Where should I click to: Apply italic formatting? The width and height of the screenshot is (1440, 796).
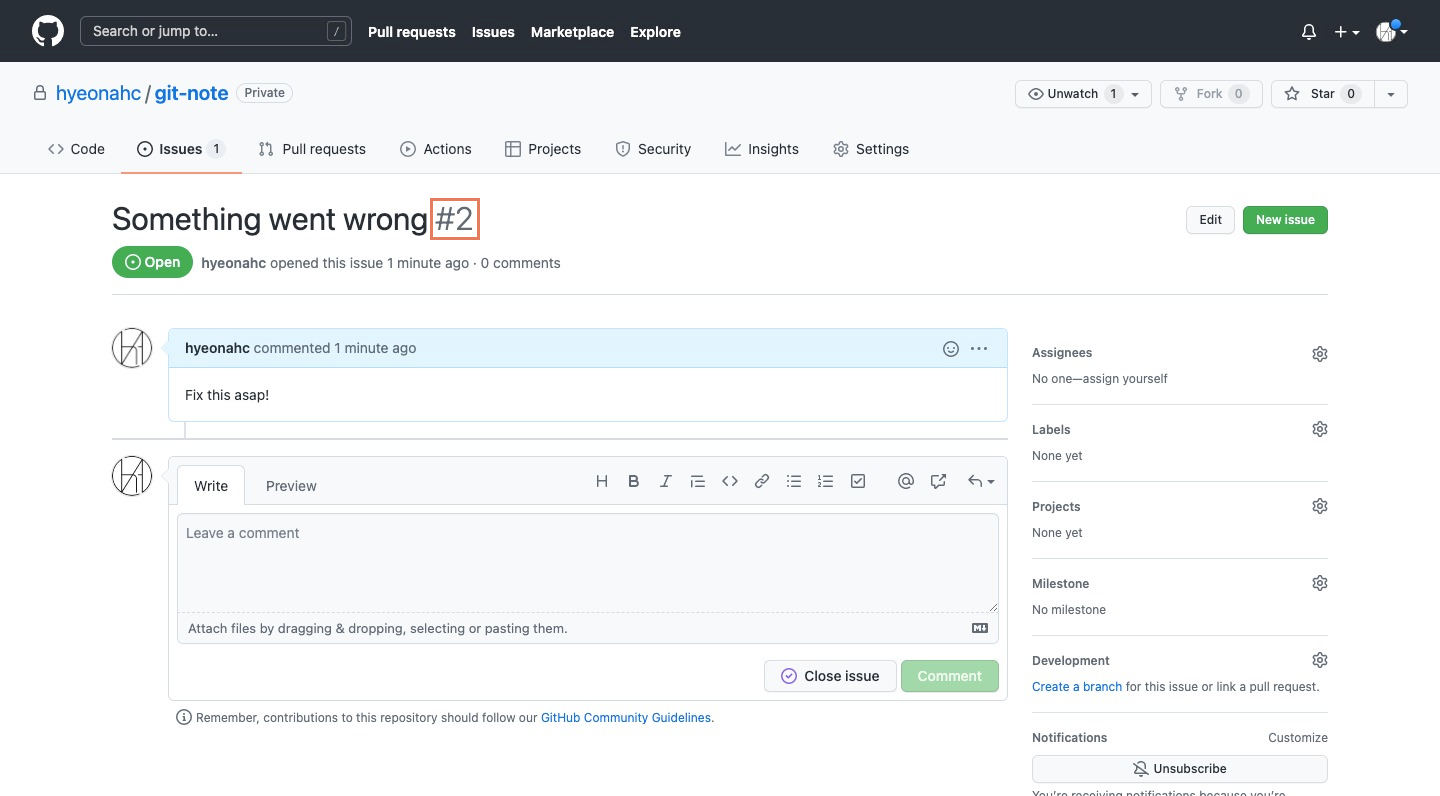(x=666, y=481)
